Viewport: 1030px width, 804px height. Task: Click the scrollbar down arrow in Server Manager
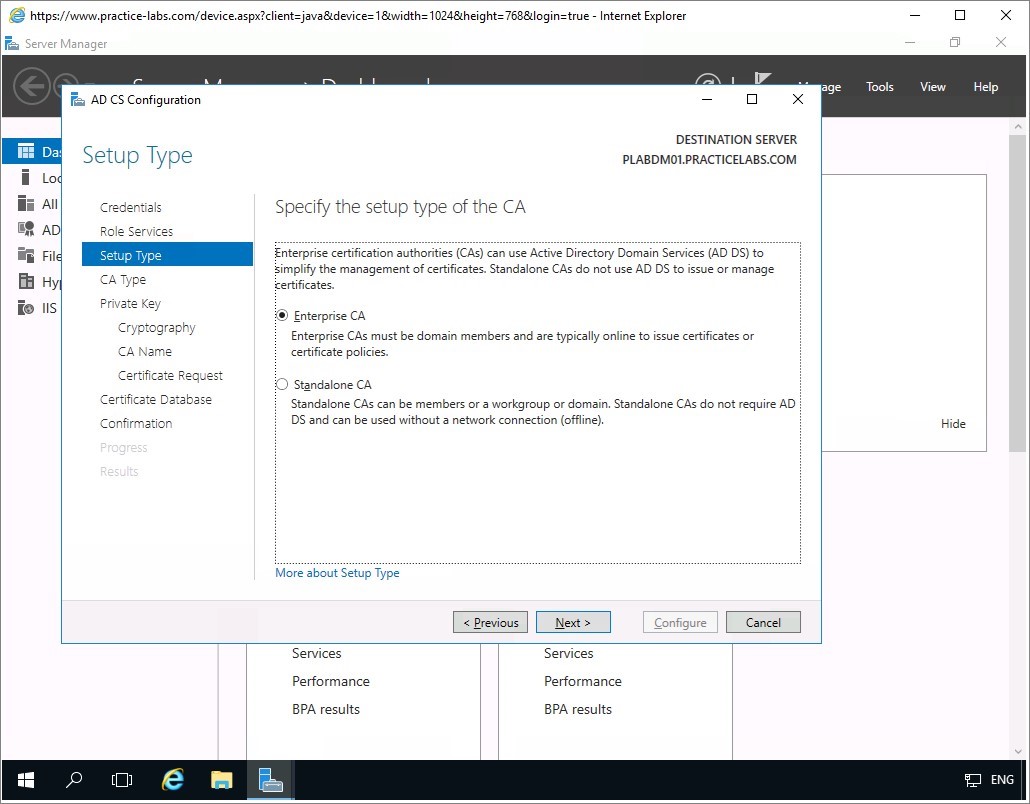[1018, 751]
